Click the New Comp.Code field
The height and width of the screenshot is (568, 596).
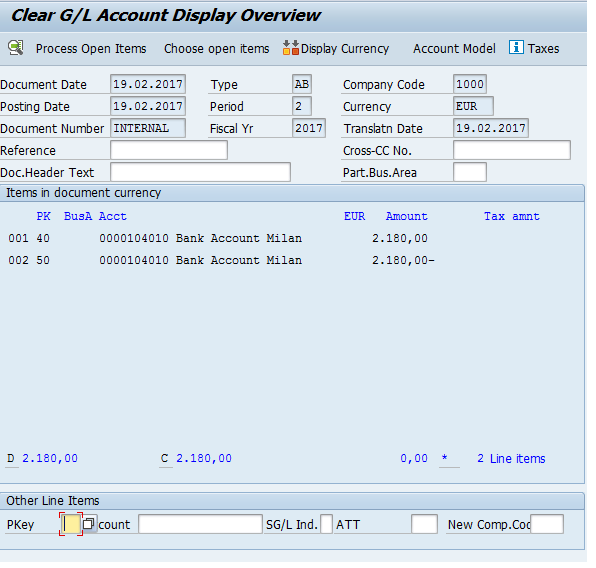coord(547,524)
